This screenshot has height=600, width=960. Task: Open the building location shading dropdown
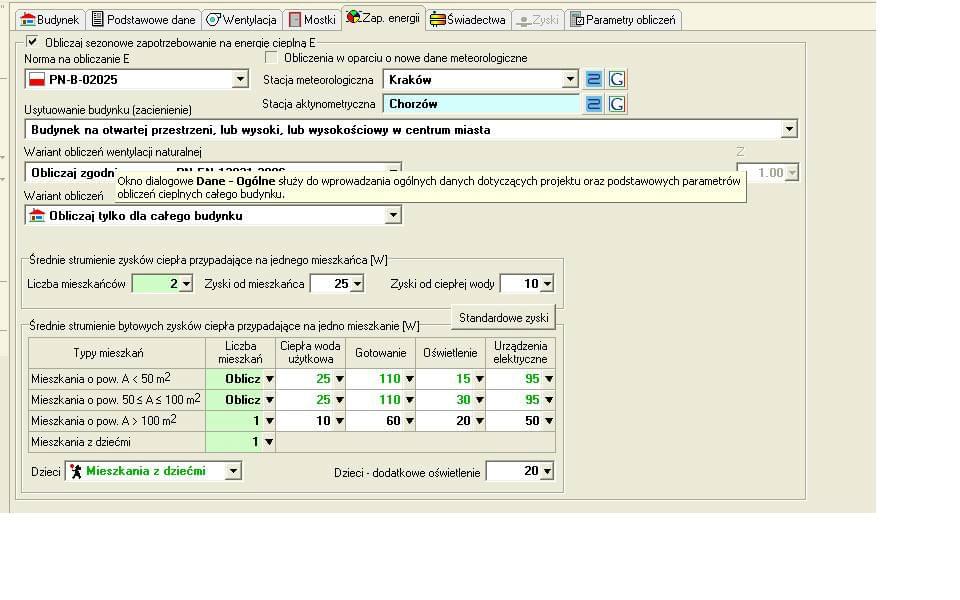[x=789, y=129]
